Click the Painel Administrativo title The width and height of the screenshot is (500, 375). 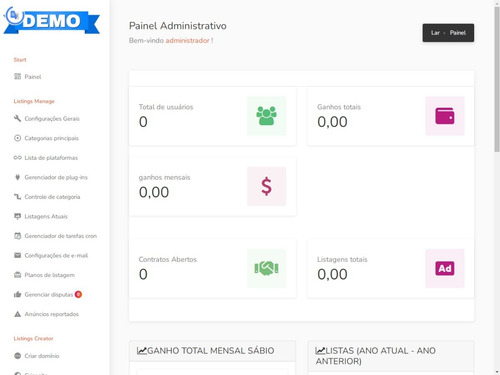point(178,26)
